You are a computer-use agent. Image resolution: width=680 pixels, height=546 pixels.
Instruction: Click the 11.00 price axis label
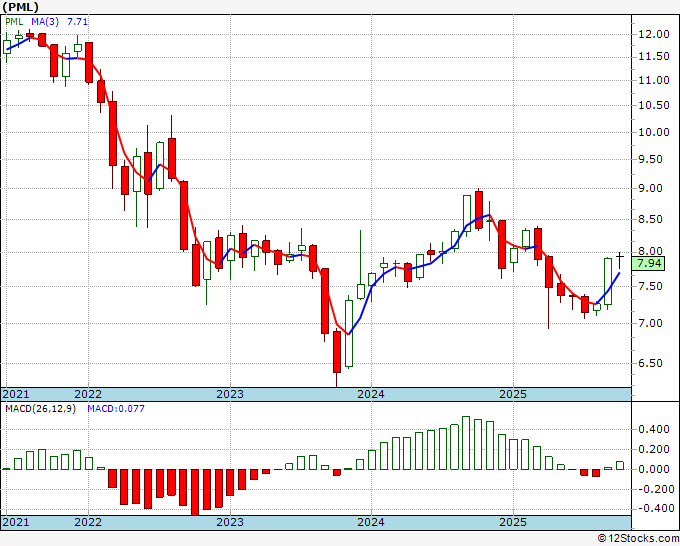coord(654,80)
